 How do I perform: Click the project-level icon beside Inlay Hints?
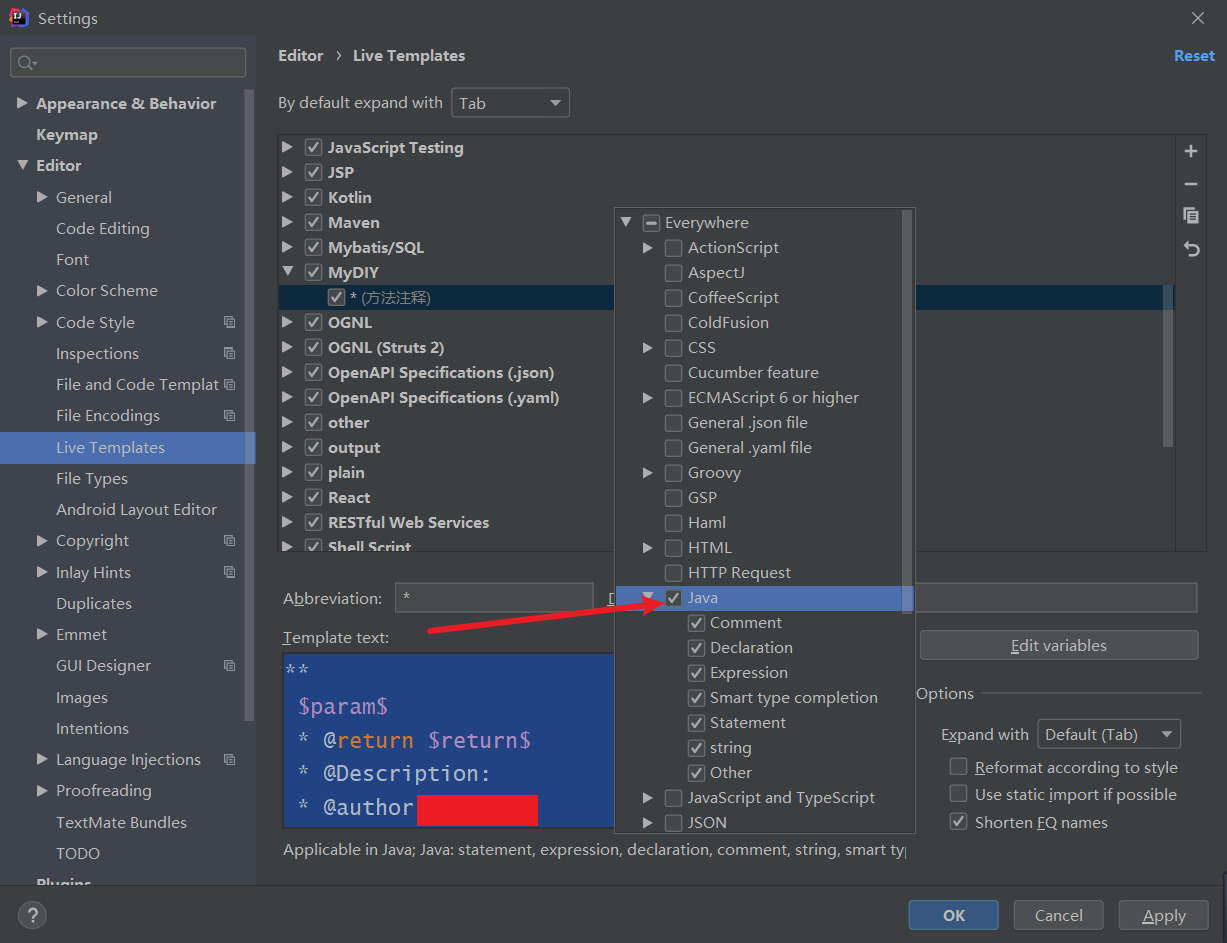coord(230,572)
